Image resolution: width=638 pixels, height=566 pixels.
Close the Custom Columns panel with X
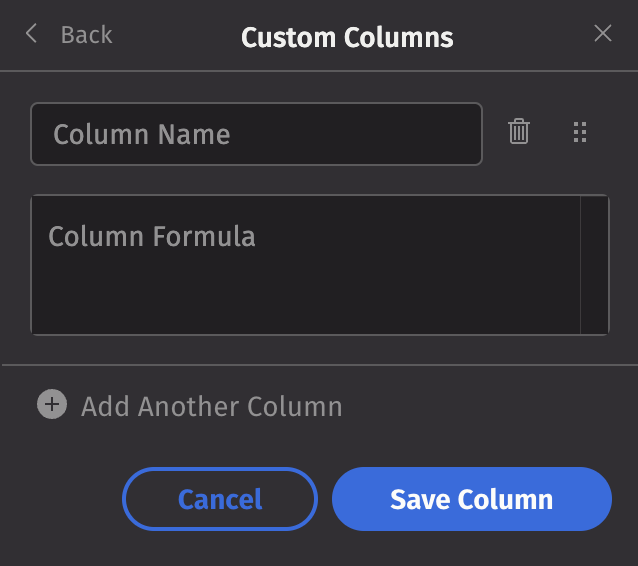click(603, 34)
